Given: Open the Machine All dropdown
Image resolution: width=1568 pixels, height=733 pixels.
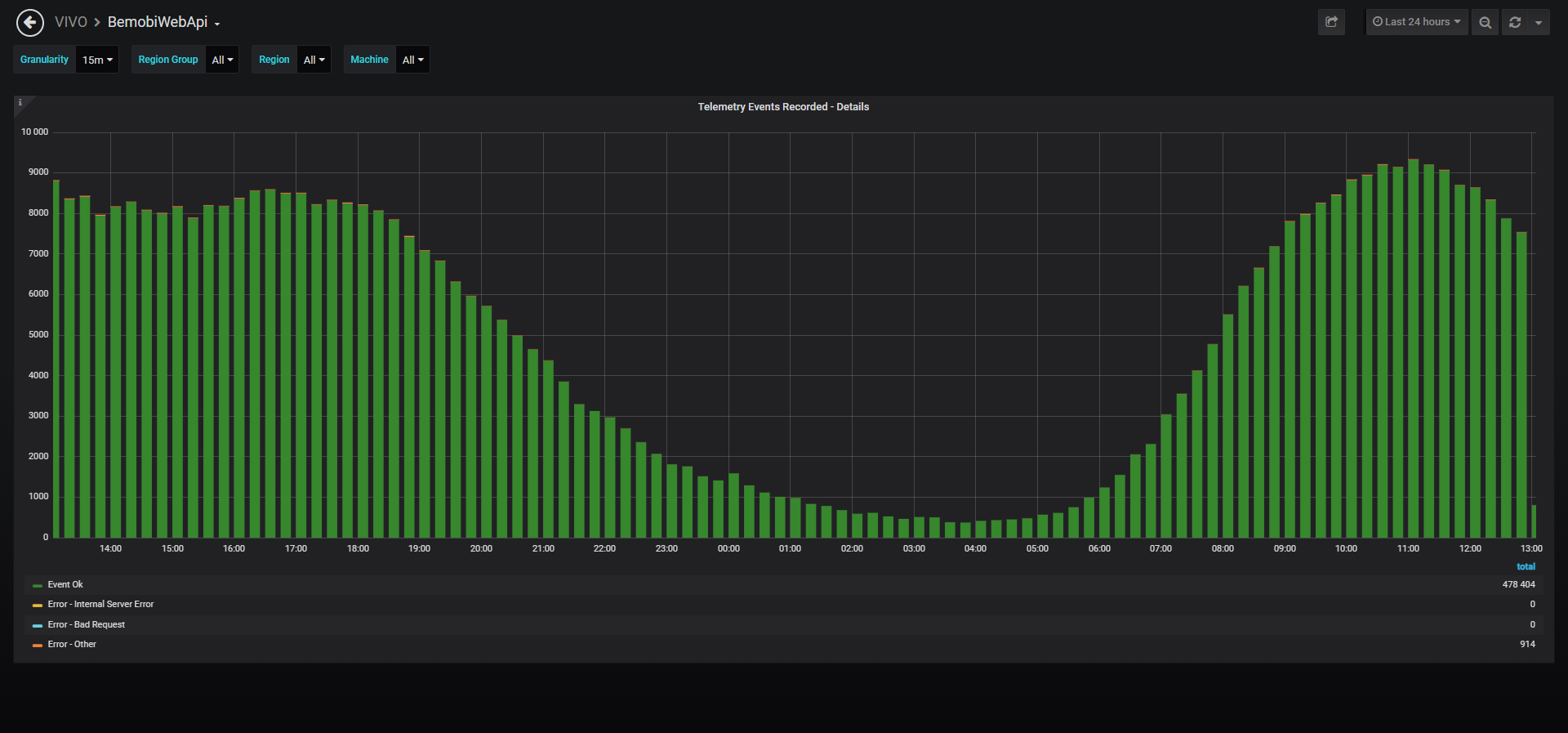Looking at the screenshot, I should click(412, 60).
